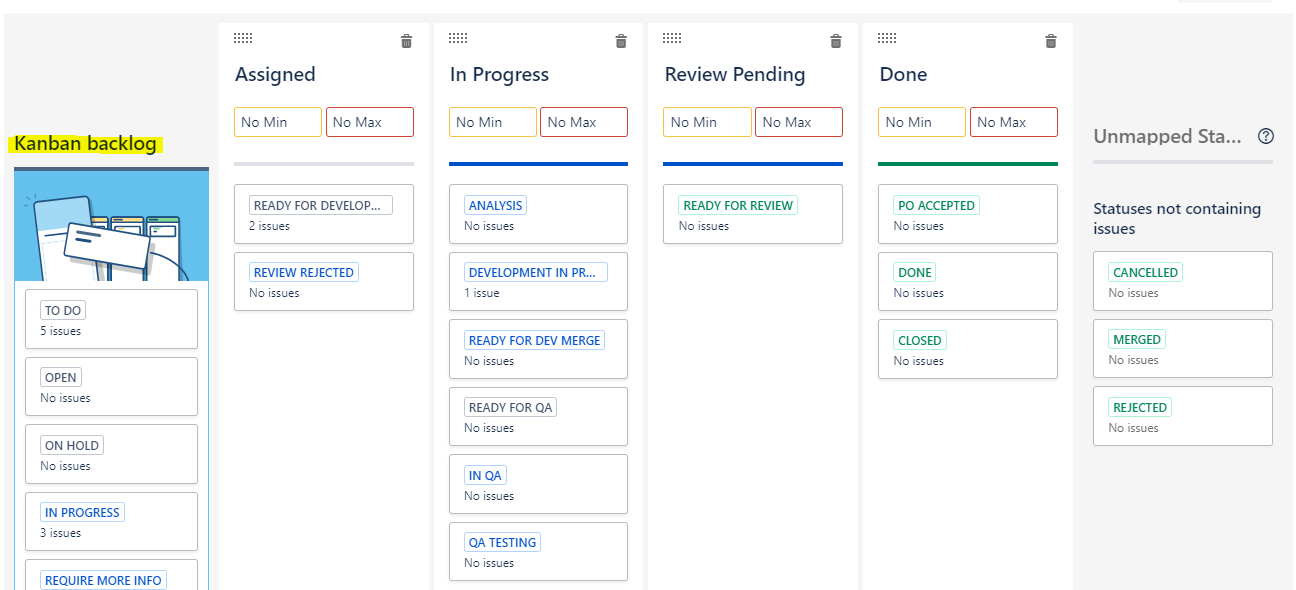1296x590 pixels.
Task: Select the CLOSED status card
Action: [968, 349]
